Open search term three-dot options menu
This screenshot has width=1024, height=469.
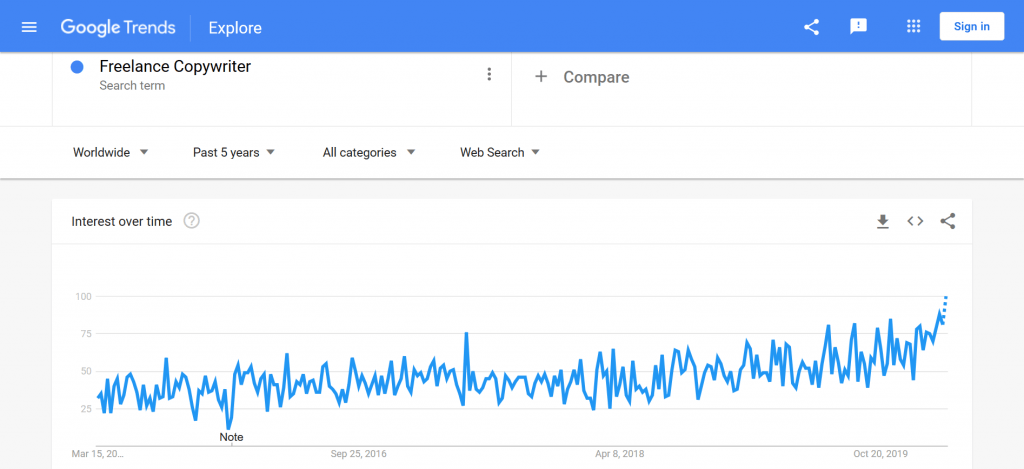click(x=489, y=74)
